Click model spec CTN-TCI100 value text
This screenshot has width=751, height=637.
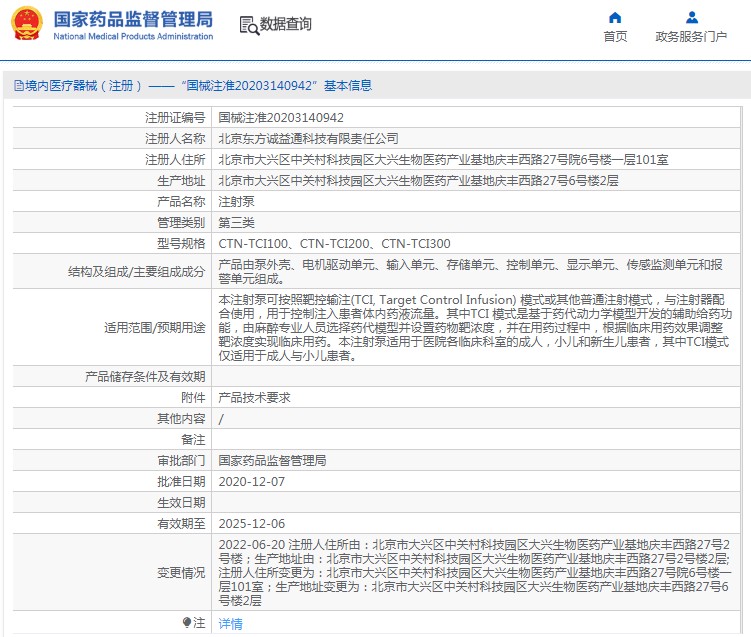[254, 243]
